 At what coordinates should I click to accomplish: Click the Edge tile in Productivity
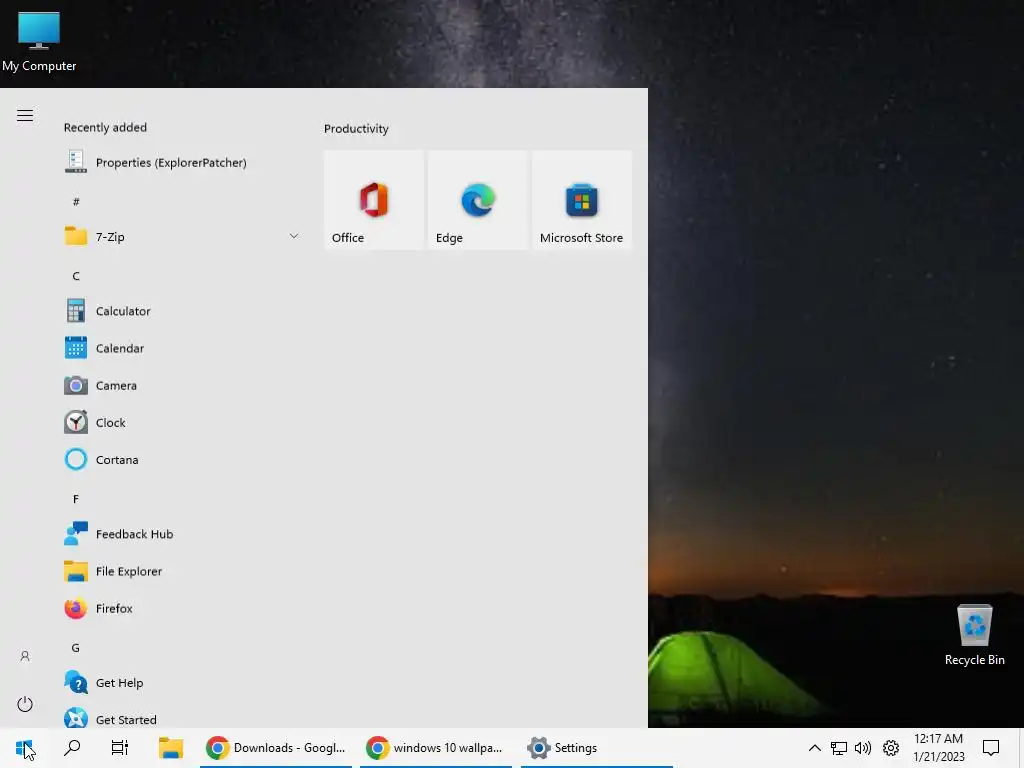477,200
